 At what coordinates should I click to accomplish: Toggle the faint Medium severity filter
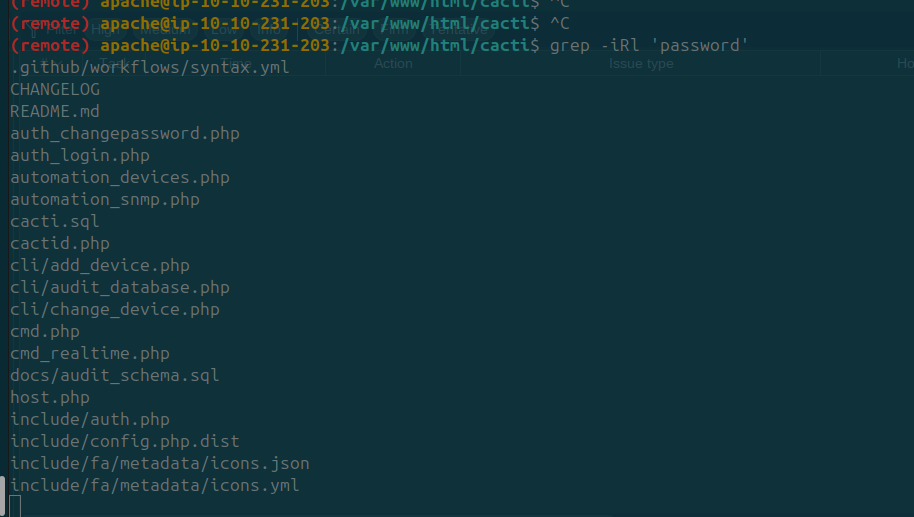[x=166, y=30]
